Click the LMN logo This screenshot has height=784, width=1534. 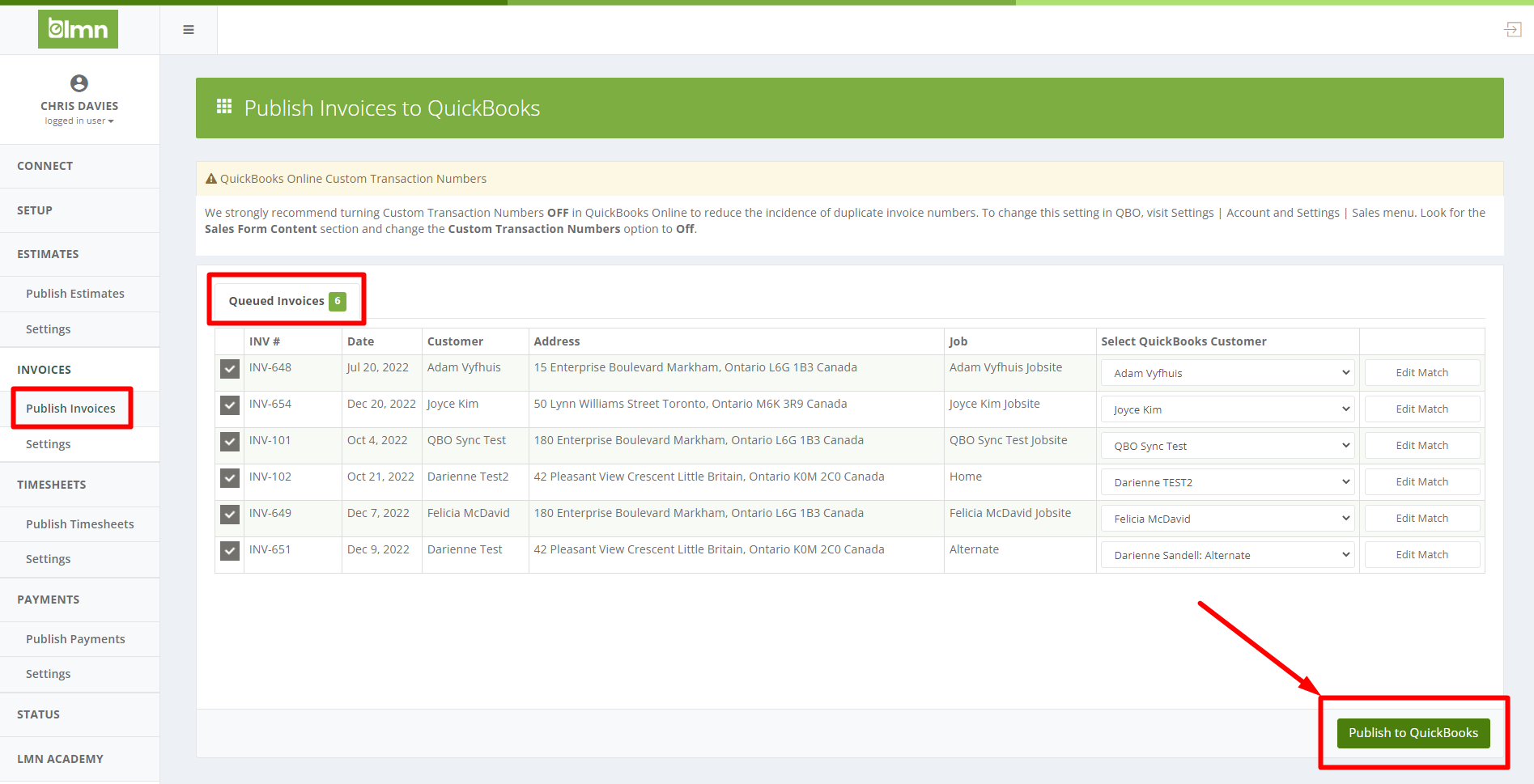tap(78, 29)
